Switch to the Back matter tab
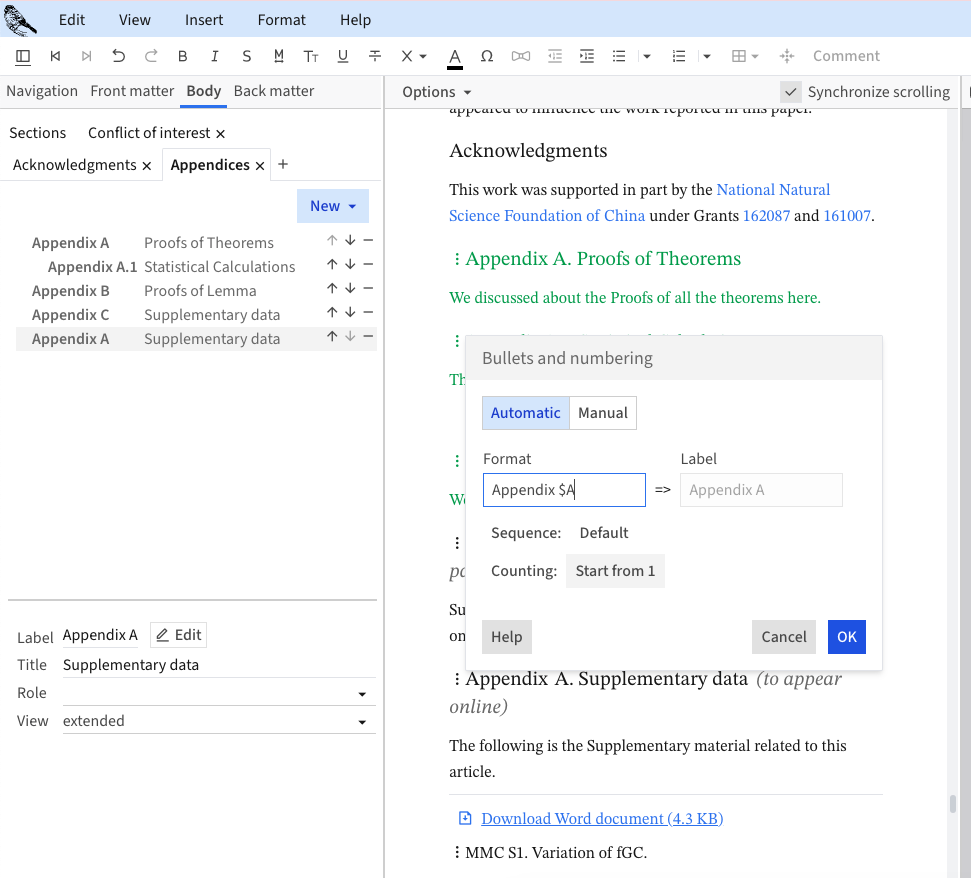 coord(273,91)
